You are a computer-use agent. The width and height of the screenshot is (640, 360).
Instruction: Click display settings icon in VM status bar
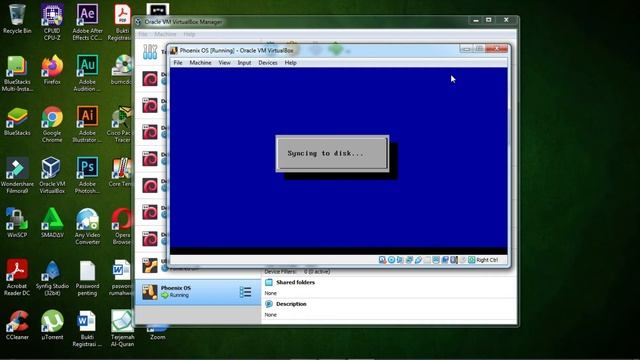tap(436, 260)
